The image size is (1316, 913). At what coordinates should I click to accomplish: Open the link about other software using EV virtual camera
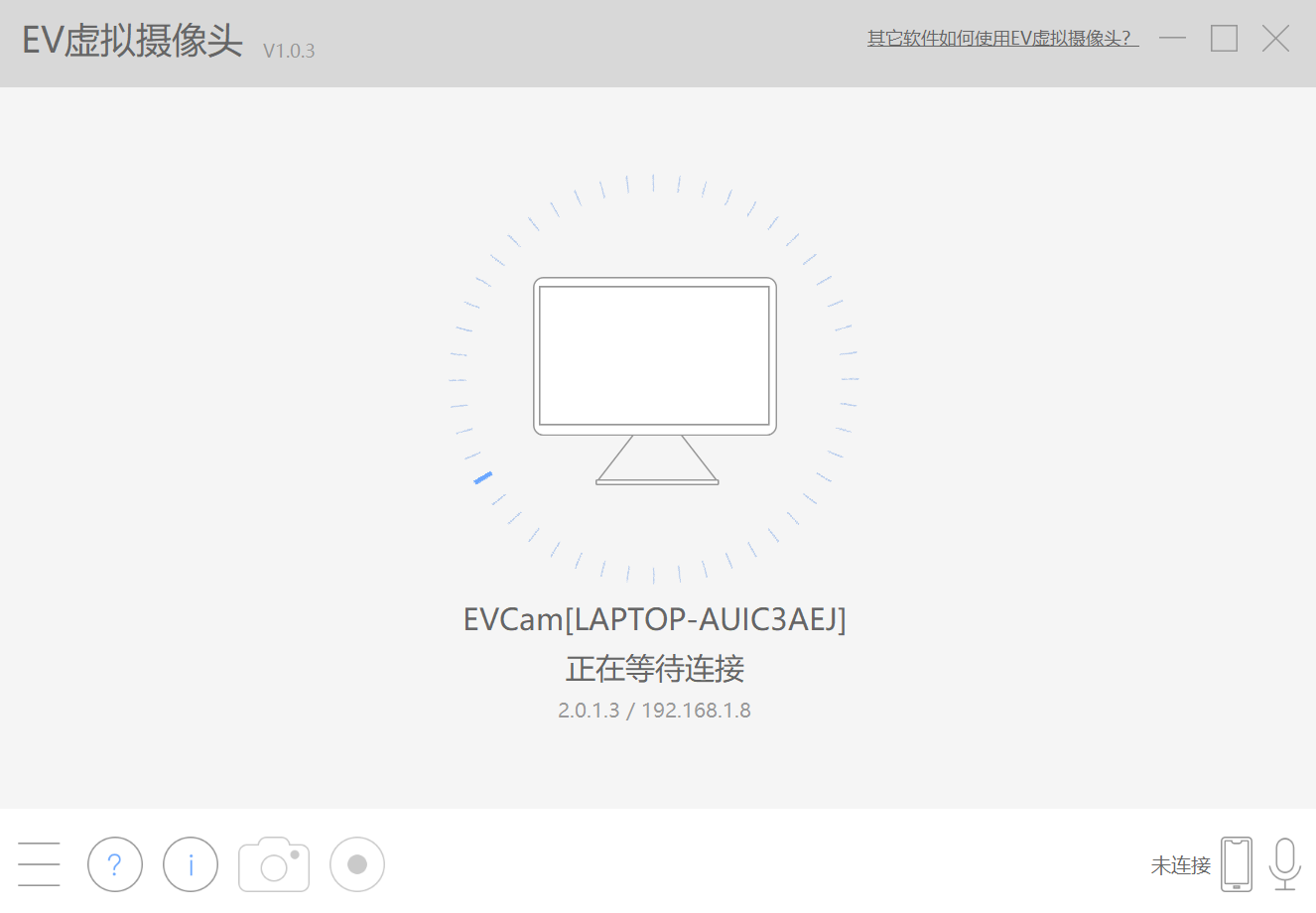click(x=1002, y=39)
